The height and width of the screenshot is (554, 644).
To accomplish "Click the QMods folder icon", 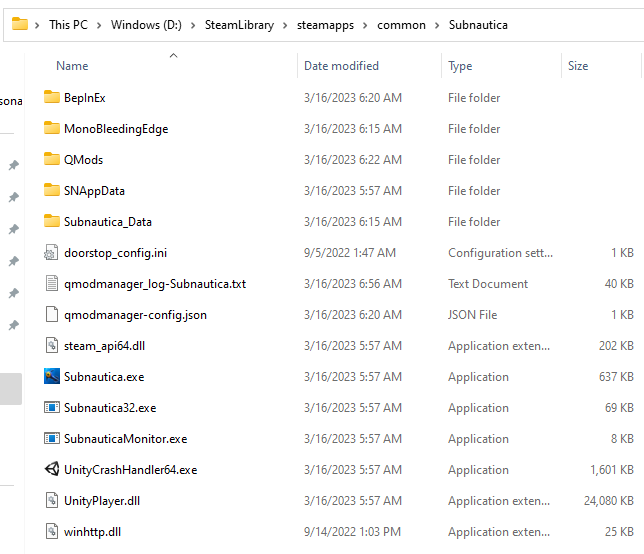I will [52, 159].
